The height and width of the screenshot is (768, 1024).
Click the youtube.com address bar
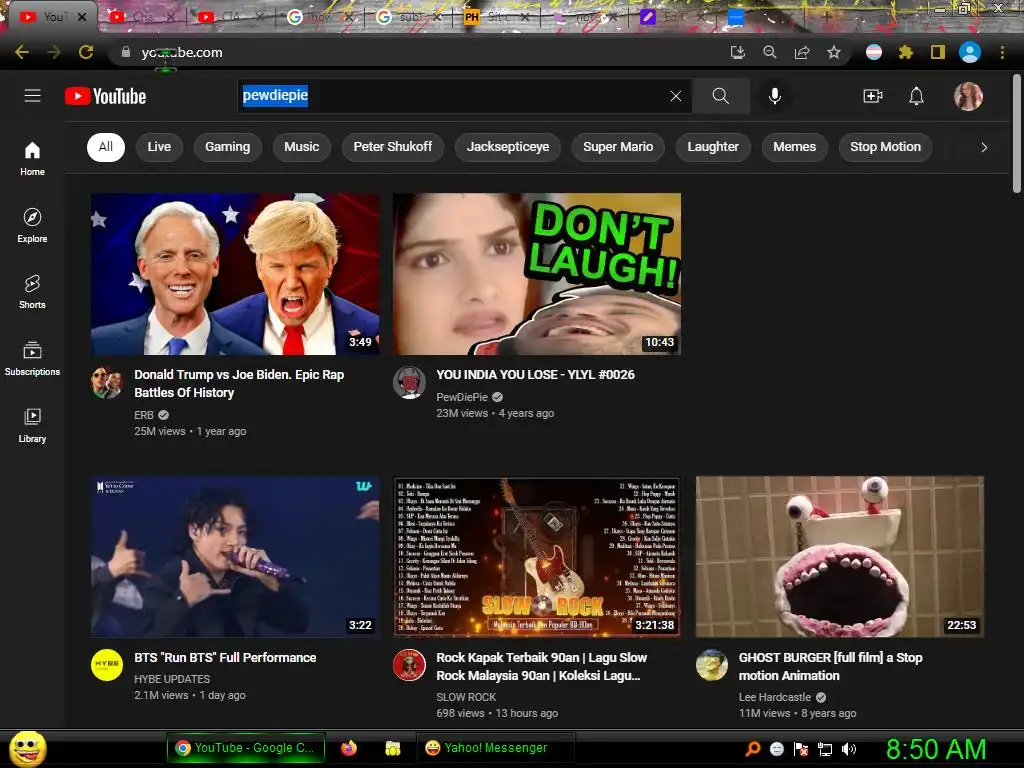pyautogui.click(x=418, y=52)
